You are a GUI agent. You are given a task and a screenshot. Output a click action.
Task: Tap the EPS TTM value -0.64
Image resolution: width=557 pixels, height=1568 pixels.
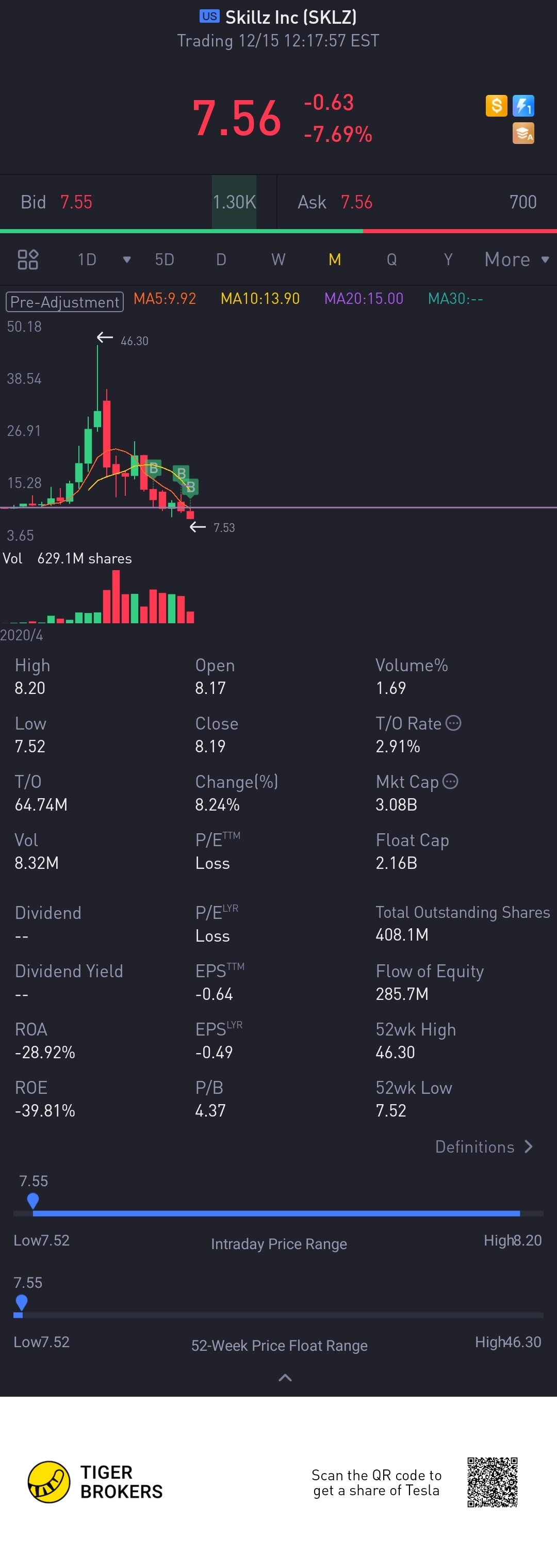pyautogui.click(x=214, y=994)
